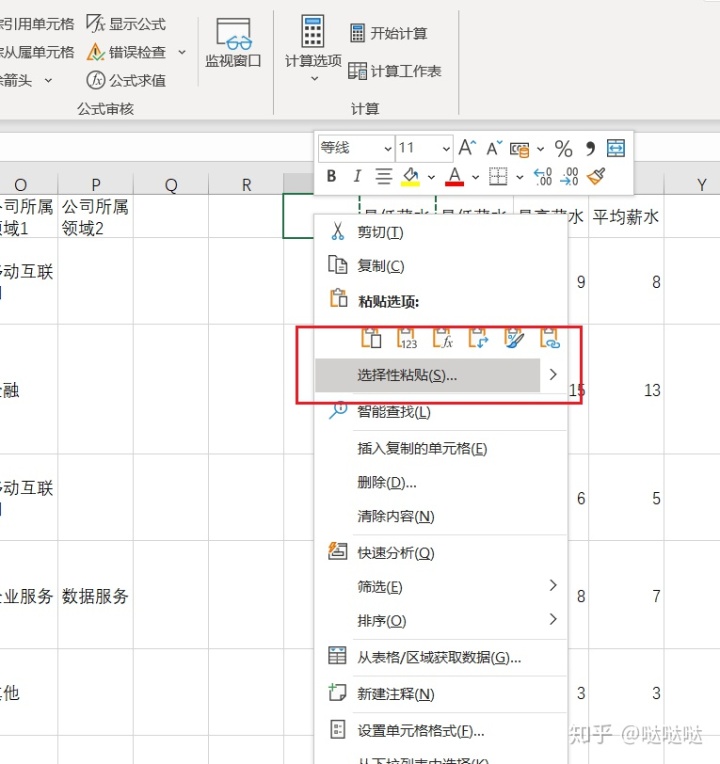
Task: Choose Copy (复制) from context menu
Action: [x=441, y=266]
